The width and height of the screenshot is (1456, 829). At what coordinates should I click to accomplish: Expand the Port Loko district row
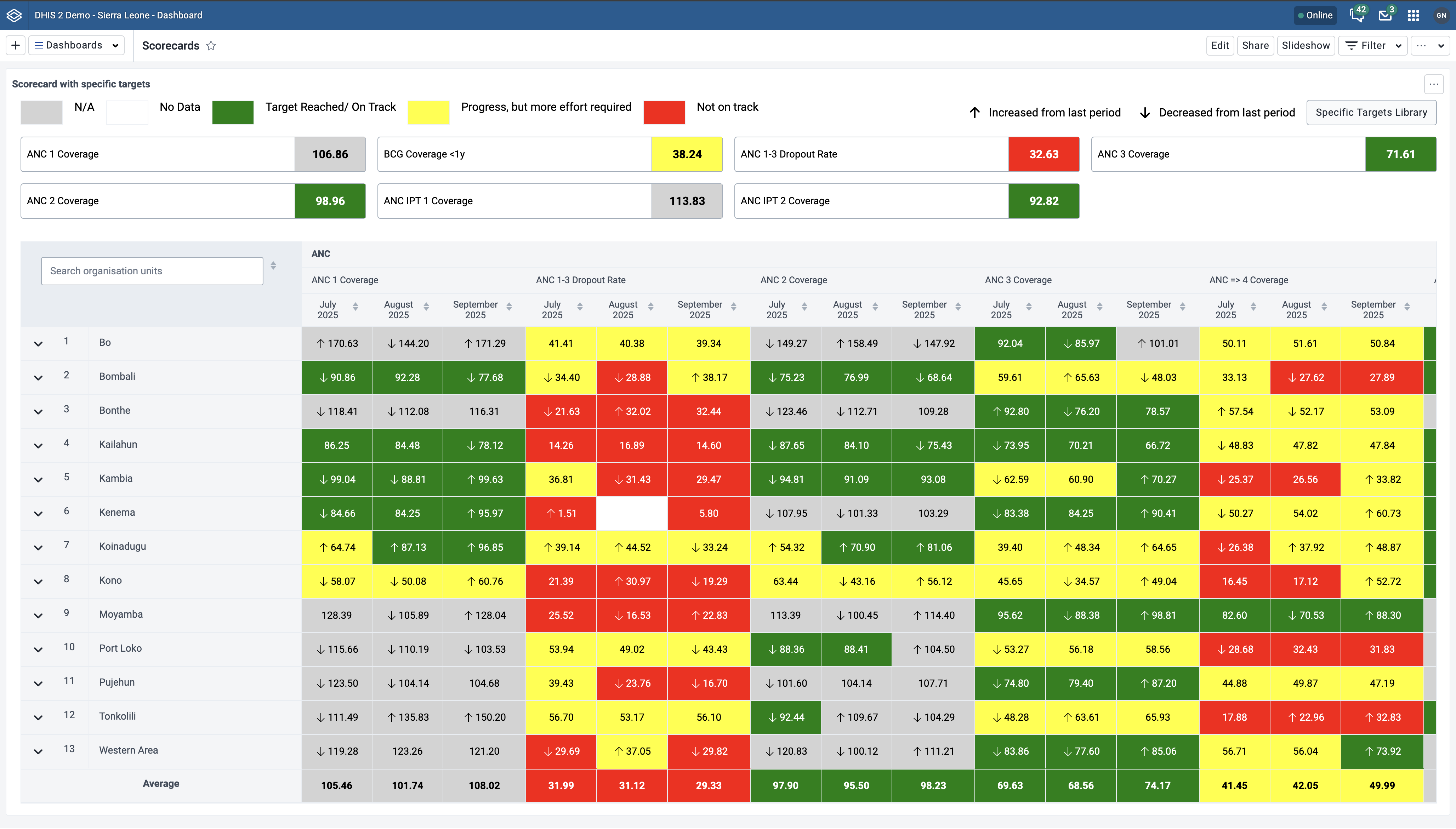click(38, 650)
